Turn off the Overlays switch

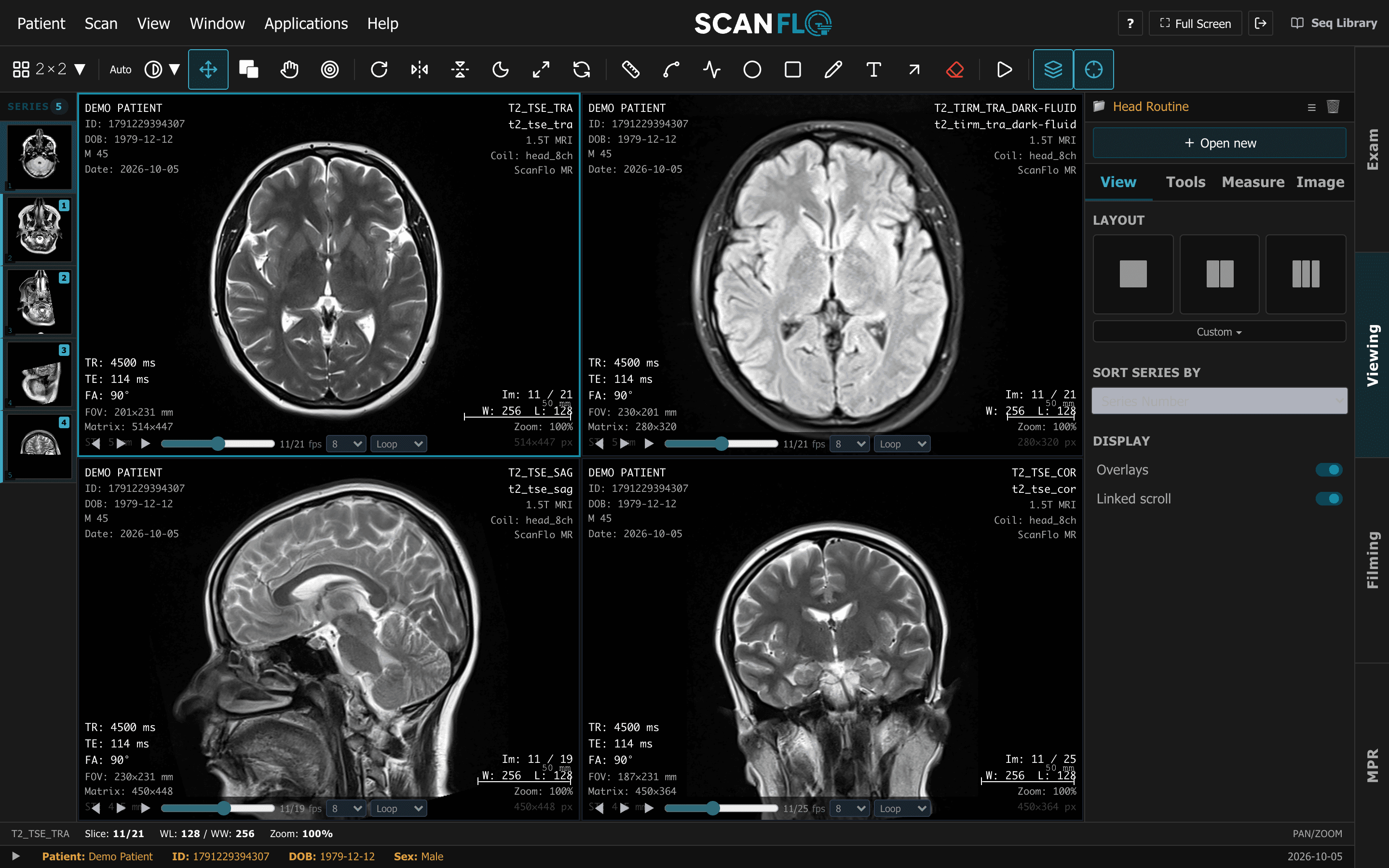(1329, 470)
